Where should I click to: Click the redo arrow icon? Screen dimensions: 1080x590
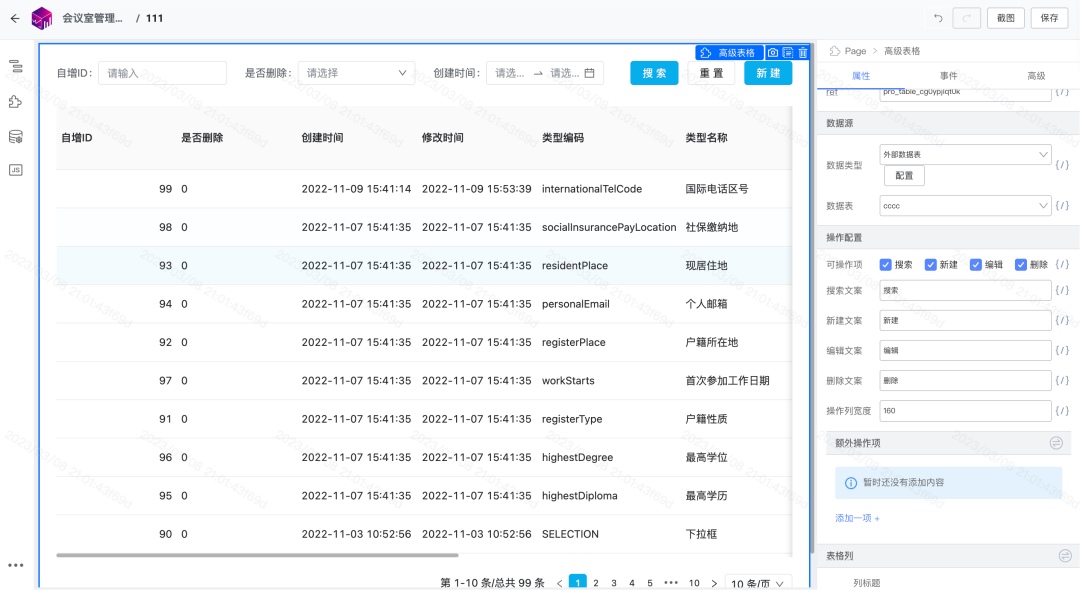966,18
